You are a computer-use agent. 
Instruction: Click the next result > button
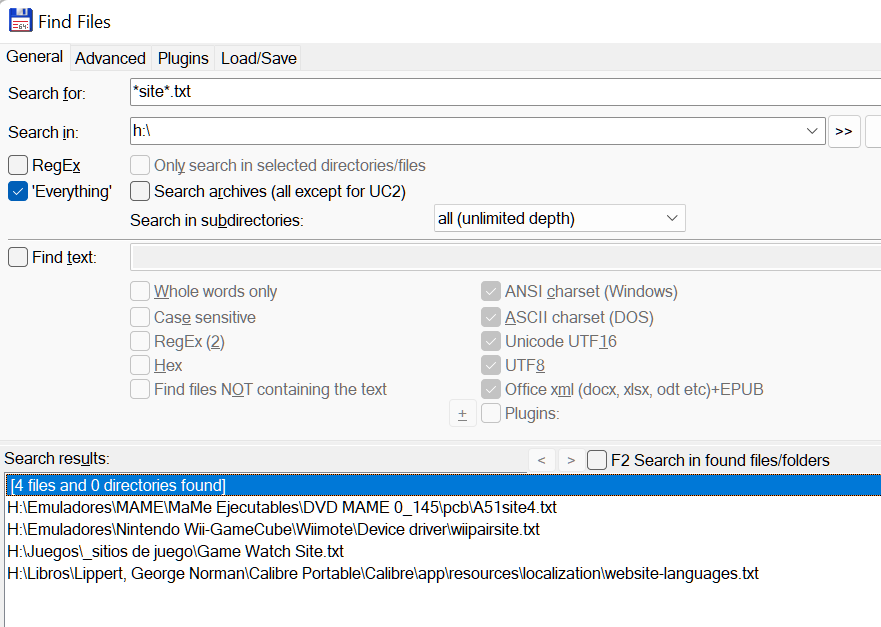(x=571, y=460)
